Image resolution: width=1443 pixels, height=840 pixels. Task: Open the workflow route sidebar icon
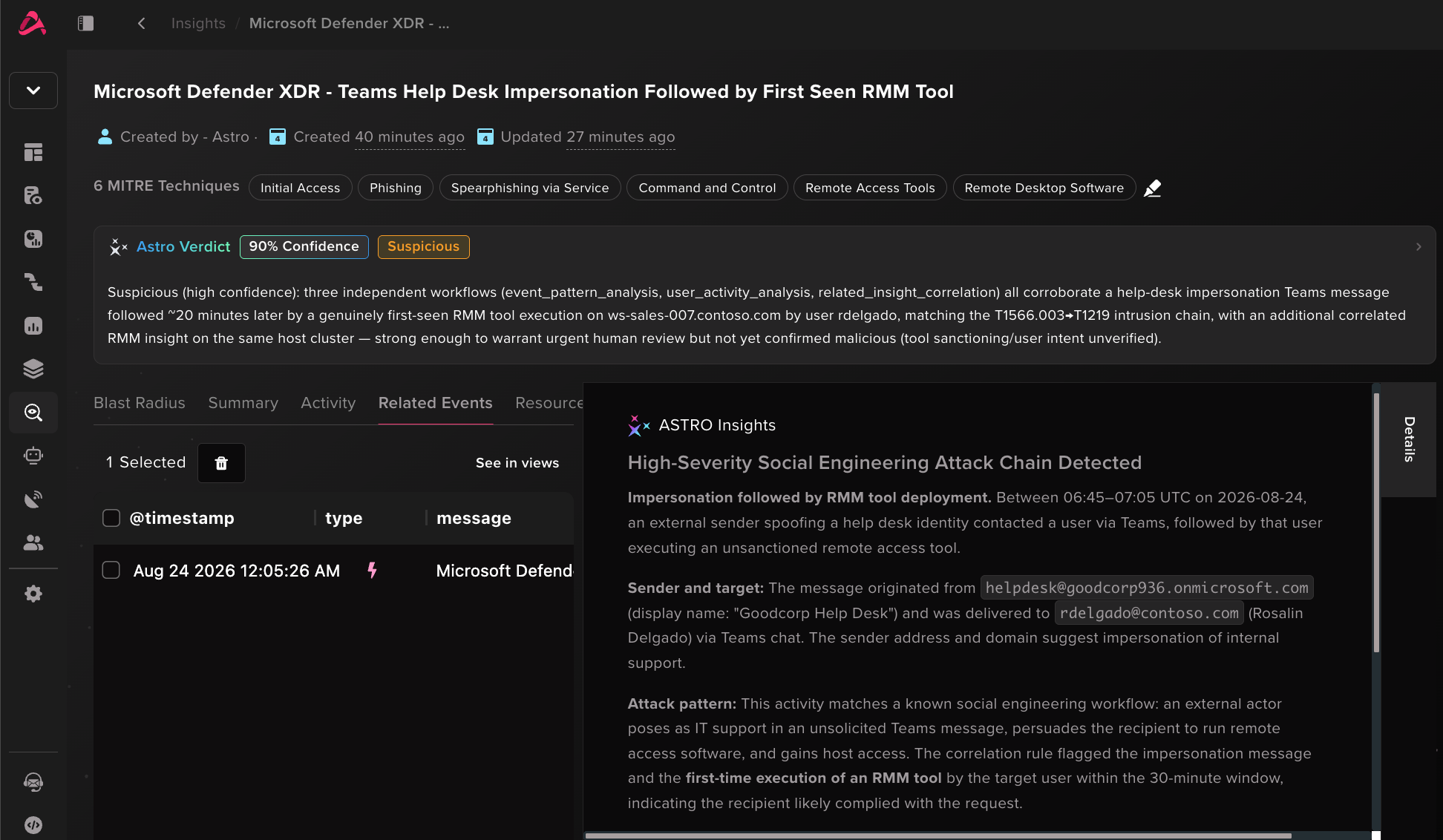[x=33, y=282]
